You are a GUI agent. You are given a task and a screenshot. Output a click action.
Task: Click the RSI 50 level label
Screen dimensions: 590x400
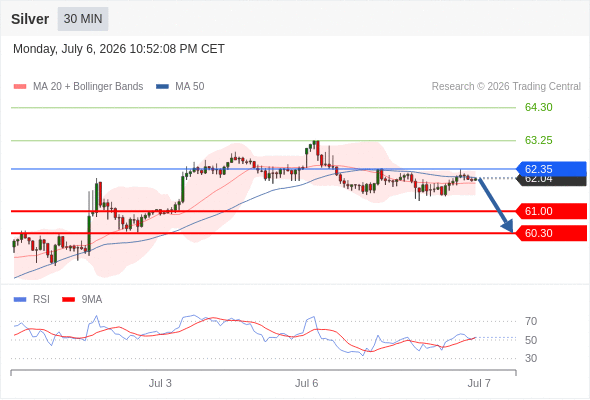[531, 340]
